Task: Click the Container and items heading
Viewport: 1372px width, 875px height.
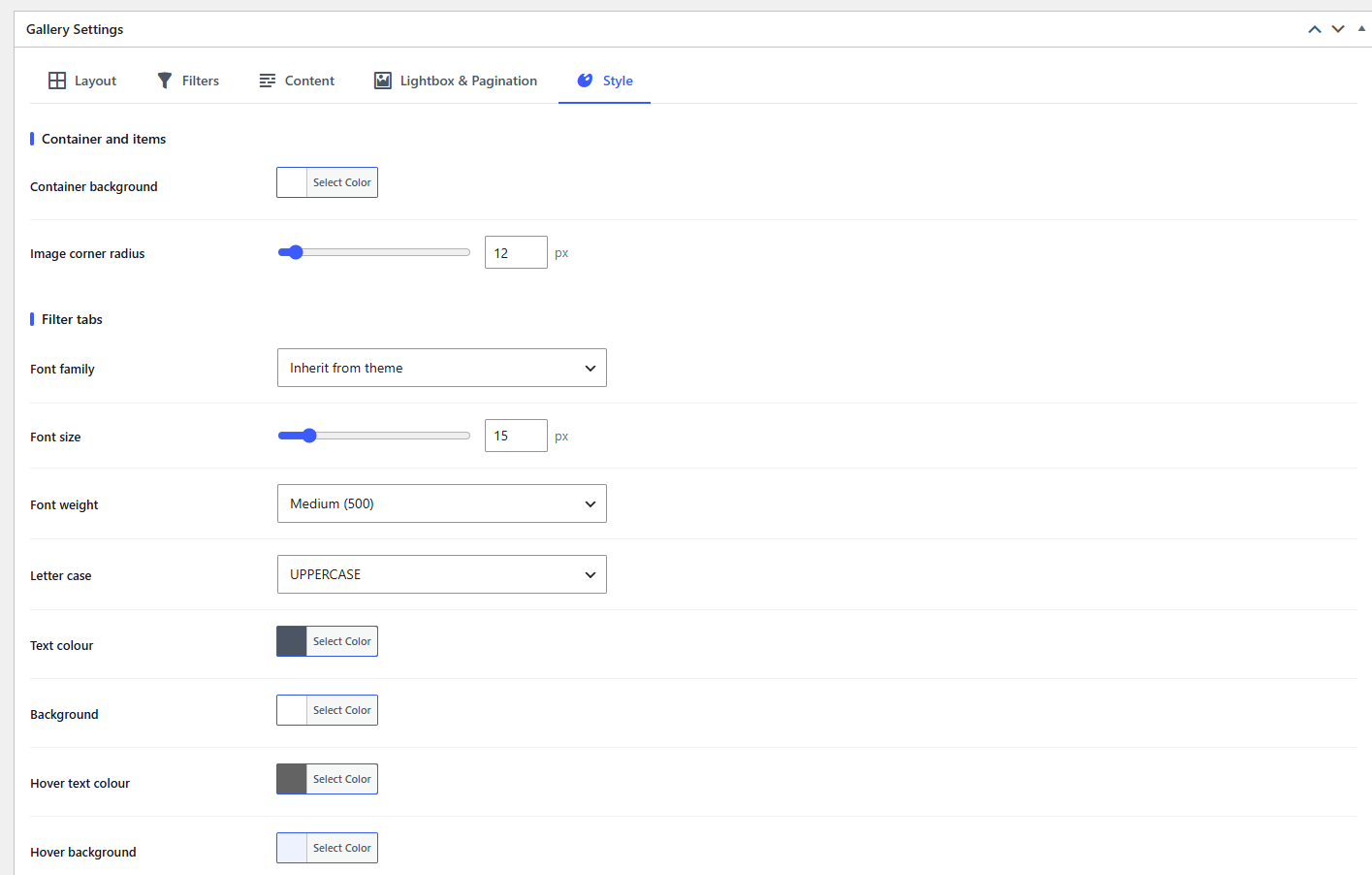Action: (104, 139)
